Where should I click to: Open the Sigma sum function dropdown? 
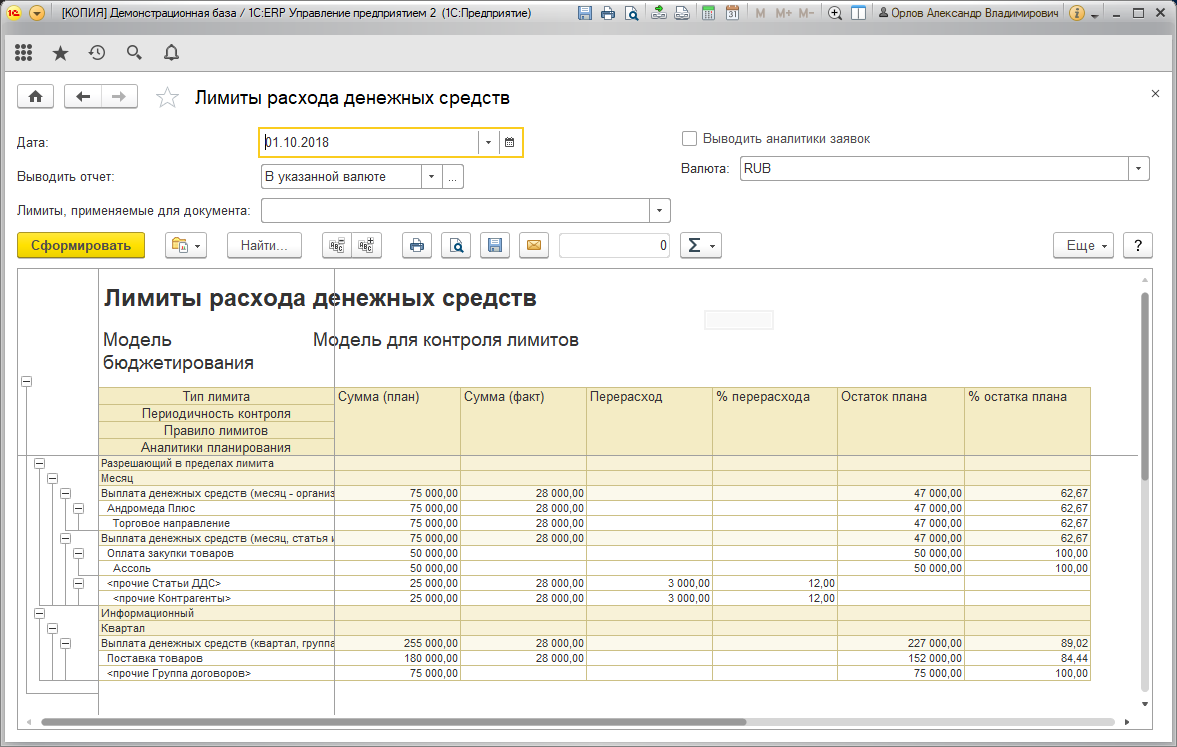(x=700, y=245)
